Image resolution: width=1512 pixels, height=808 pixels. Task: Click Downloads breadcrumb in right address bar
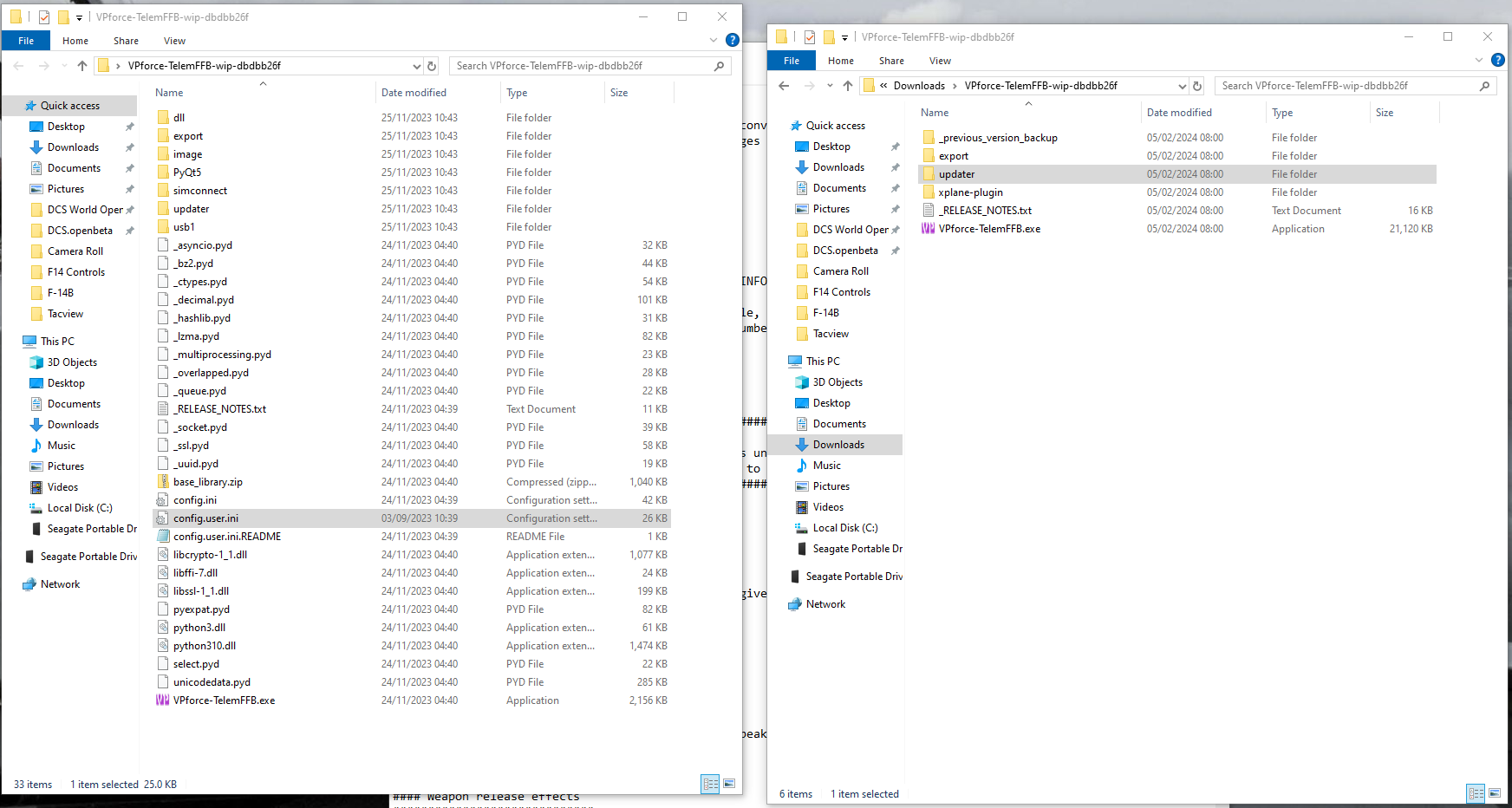pyautogui.click(x=919, y=86)
